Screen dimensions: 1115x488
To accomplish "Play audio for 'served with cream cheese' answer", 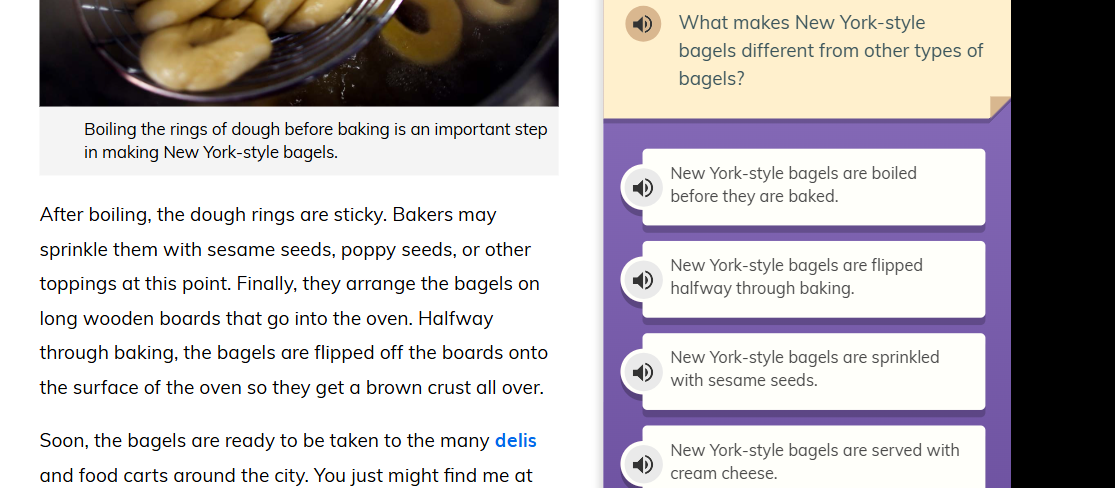I will tap(643, 464).
